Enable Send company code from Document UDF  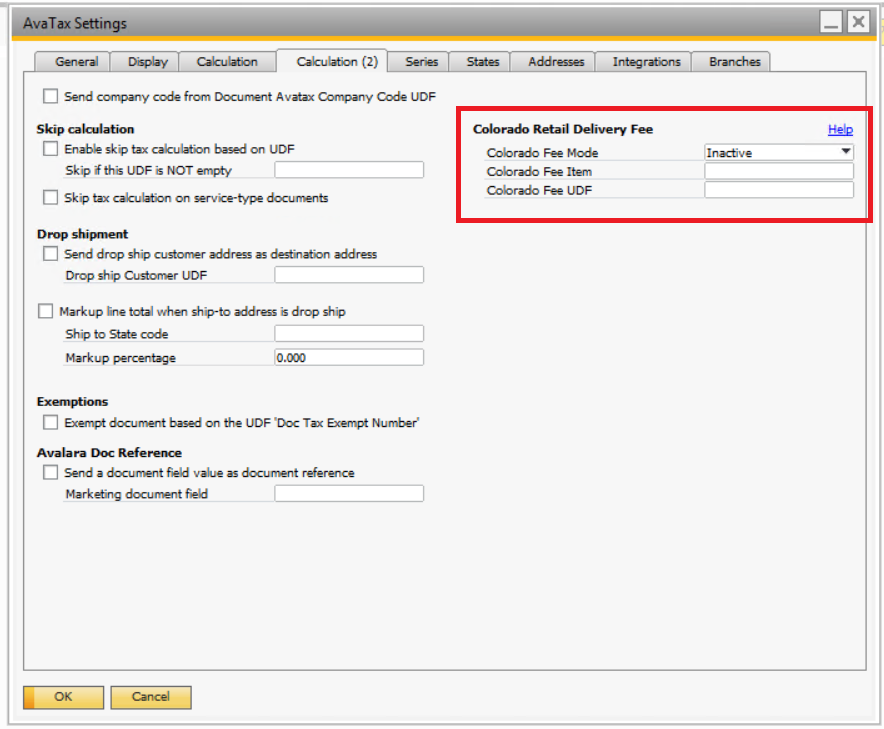50,96
